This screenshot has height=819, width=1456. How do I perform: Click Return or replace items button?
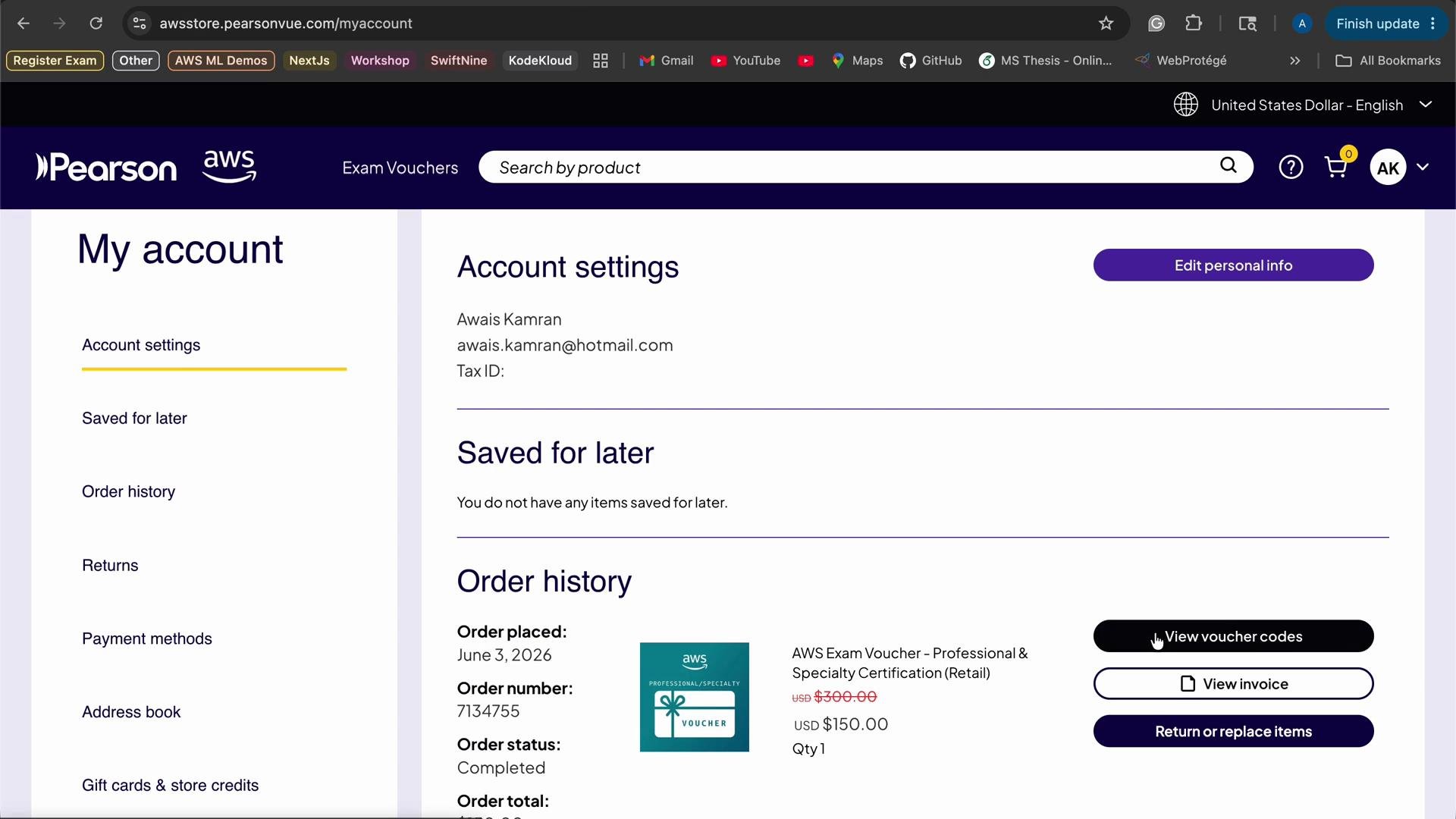[x=1233, y=732]
